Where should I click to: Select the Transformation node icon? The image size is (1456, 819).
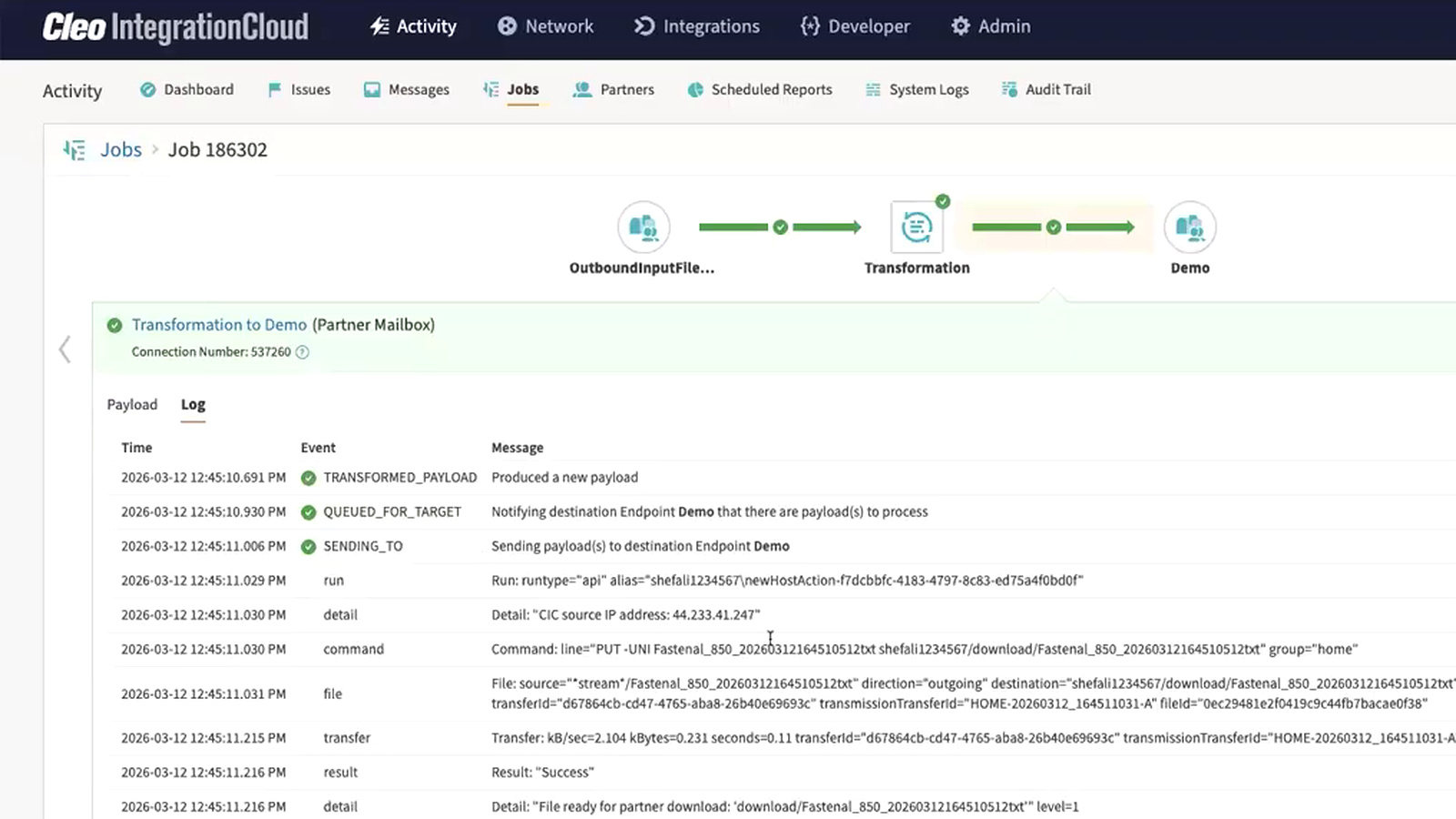pyautogui.click(x=916, y=227)
